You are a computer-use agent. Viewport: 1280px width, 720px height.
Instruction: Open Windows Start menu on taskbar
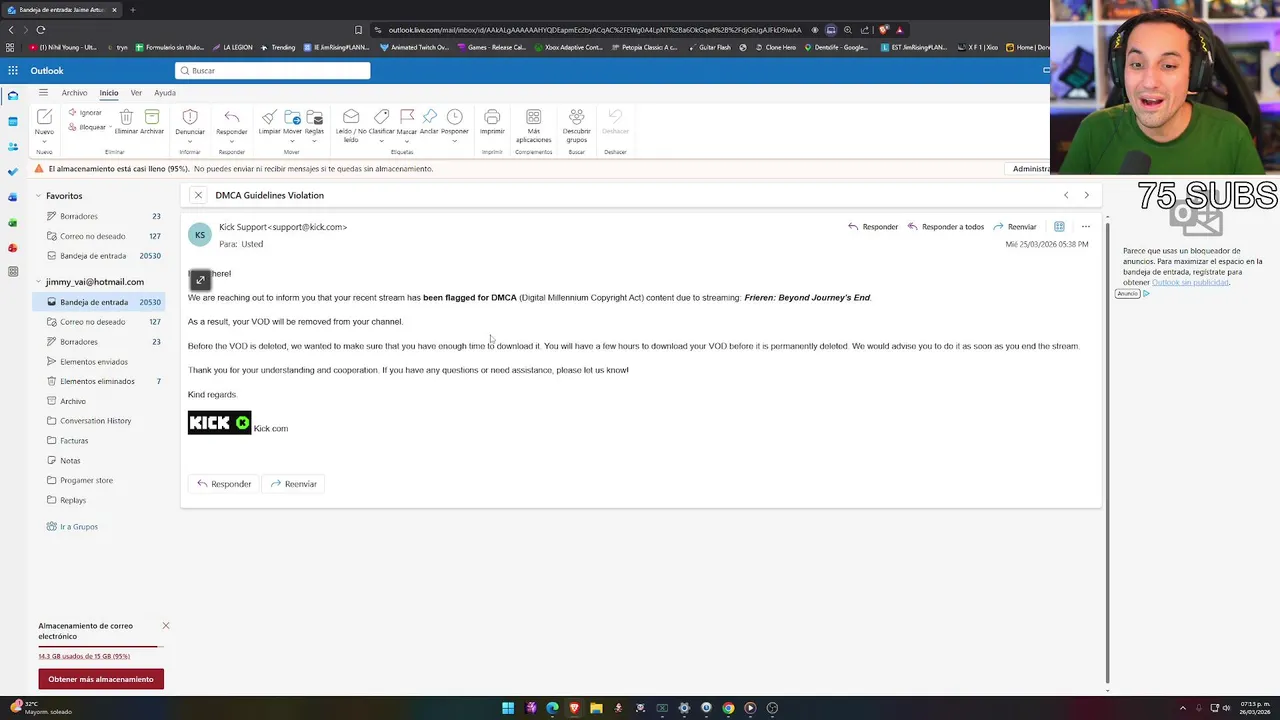coord(508,708)
